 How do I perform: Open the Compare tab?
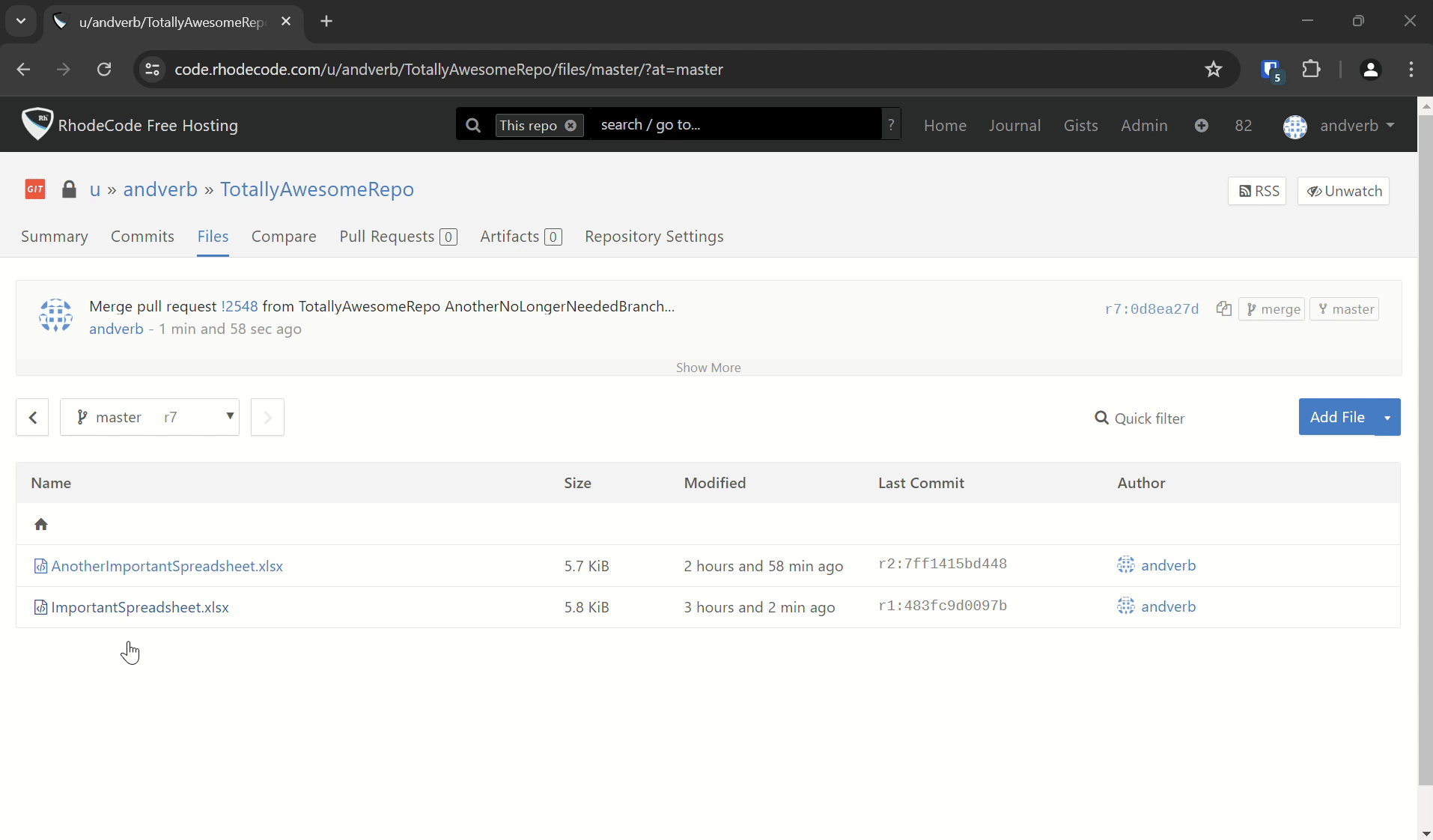pyautogui.click(x=284, y=237)
